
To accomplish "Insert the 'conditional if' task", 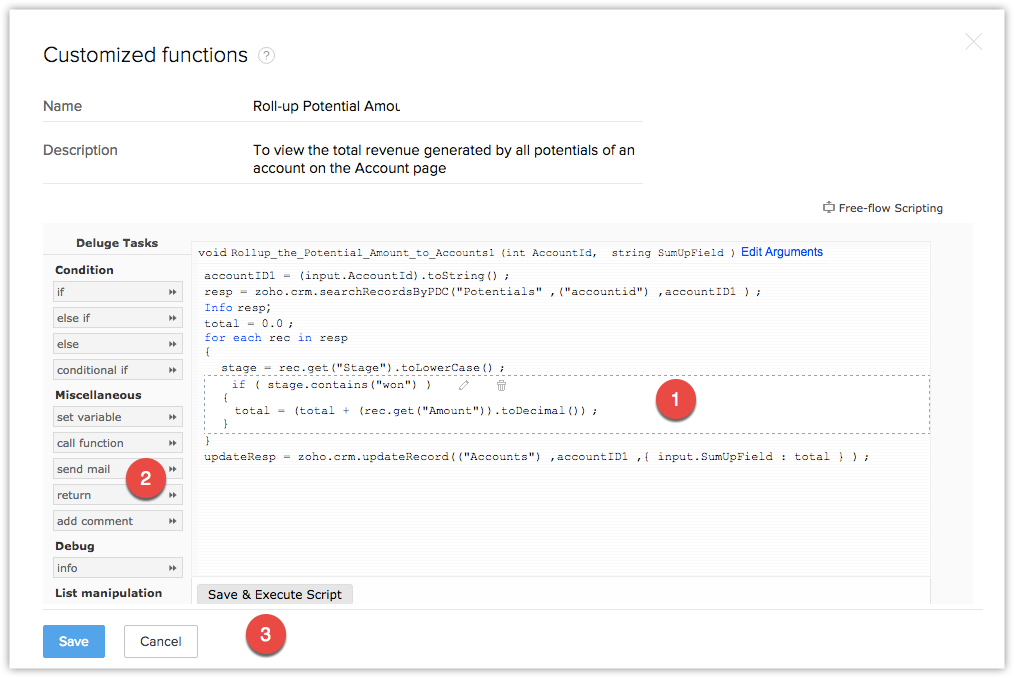I will pos(118,369).
